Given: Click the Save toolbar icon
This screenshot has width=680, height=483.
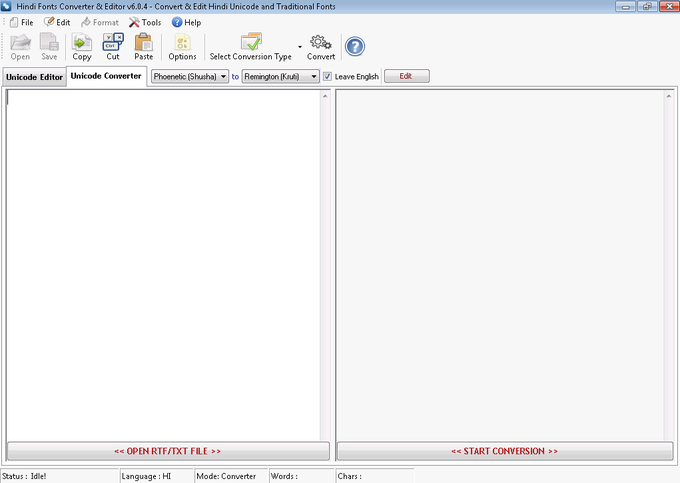Looking at the screenshot, I should point(49,47).
